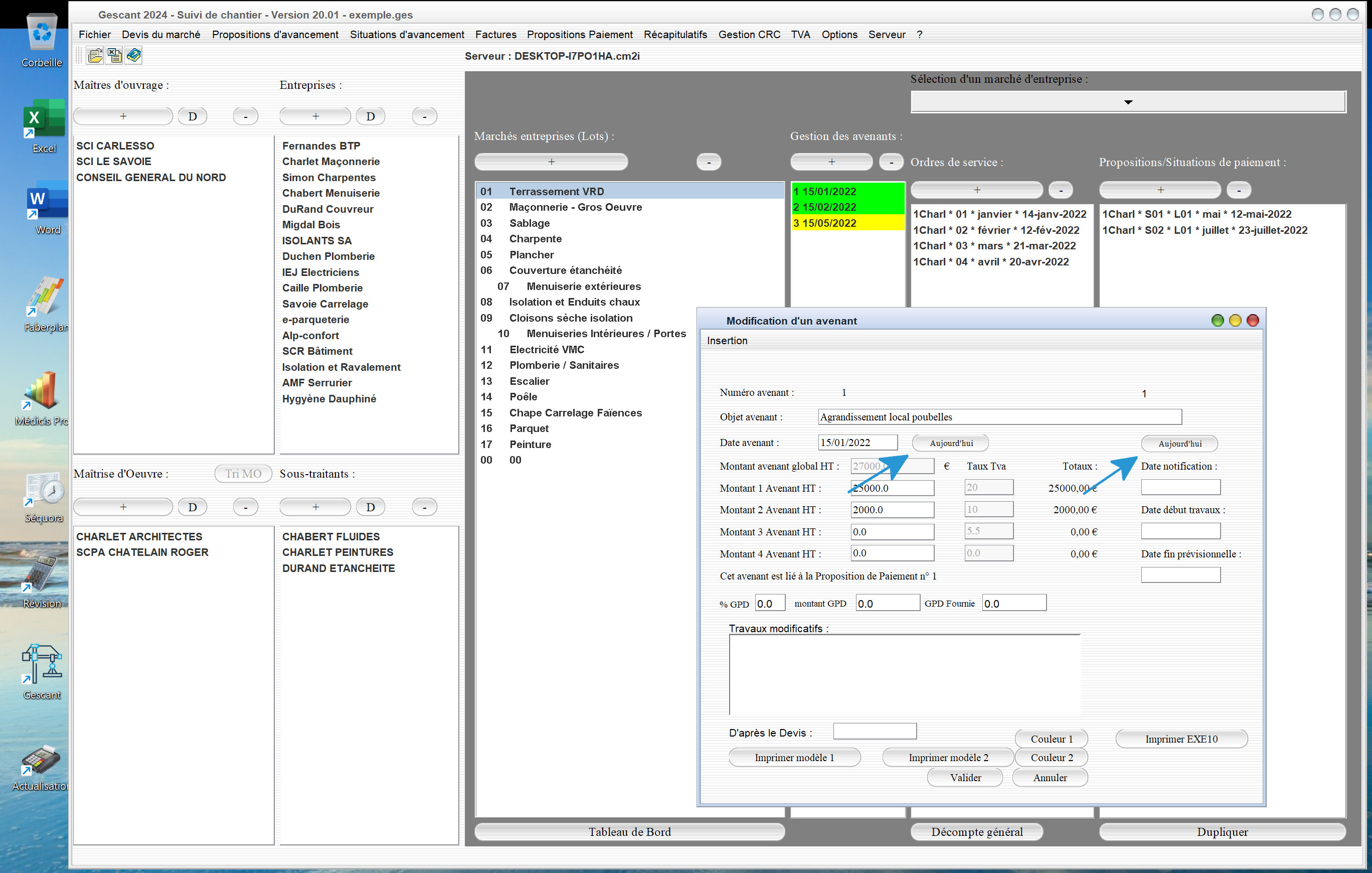Select CHARLET PEINTURES in Sous-traitants

[337, 552]
